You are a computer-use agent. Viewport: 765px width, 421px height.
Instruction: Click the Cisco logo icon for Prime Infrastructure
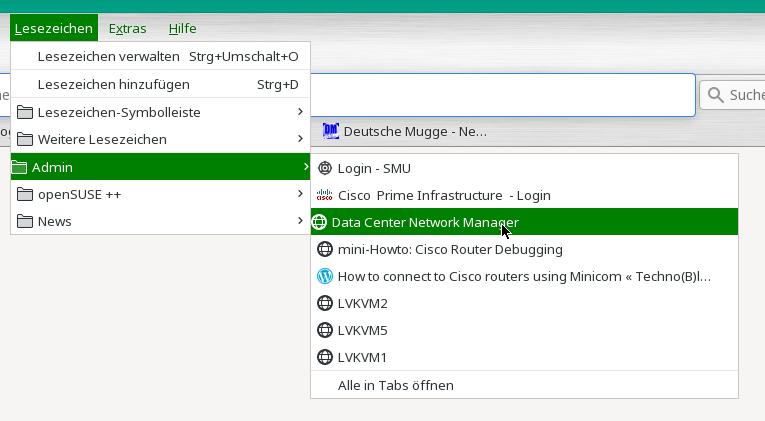click(324, 195)
